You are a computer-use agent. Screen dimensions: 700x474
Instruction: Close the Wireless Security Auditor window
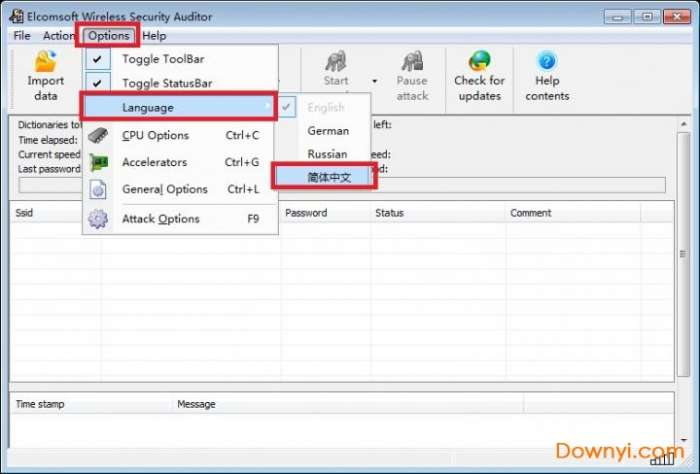(x=677, y=17)
